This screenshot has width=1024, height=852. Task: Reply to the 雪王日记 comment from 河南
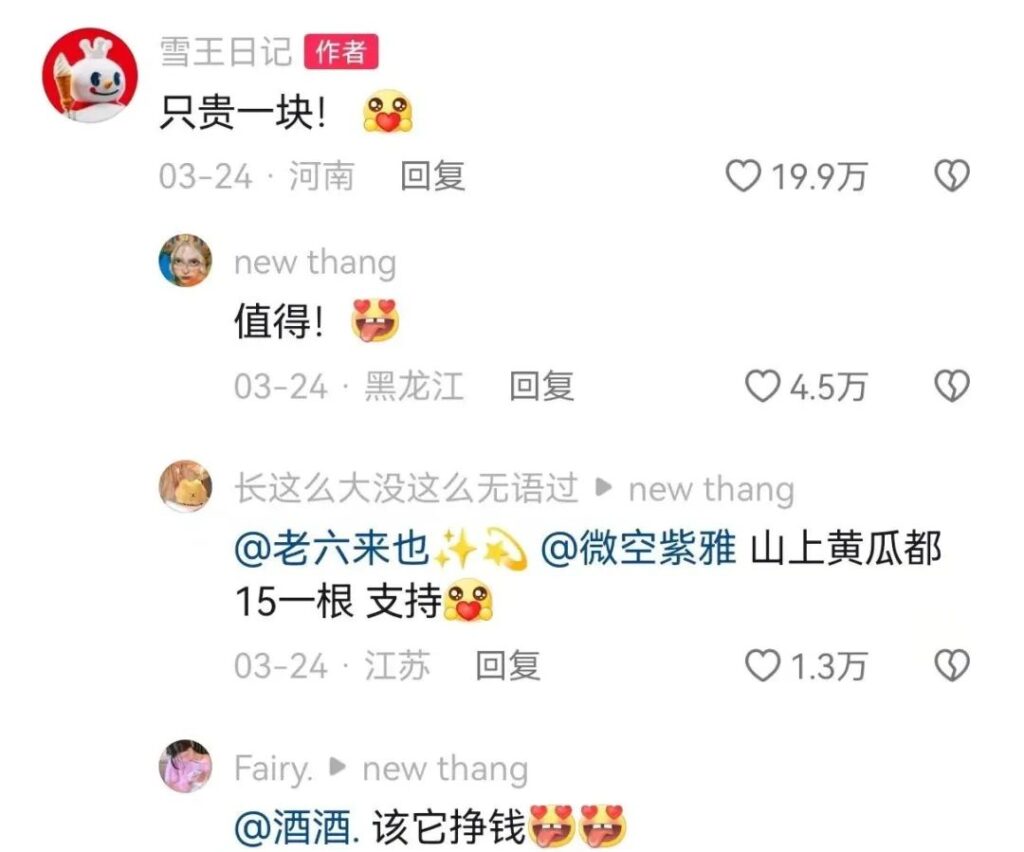point(432,176)
